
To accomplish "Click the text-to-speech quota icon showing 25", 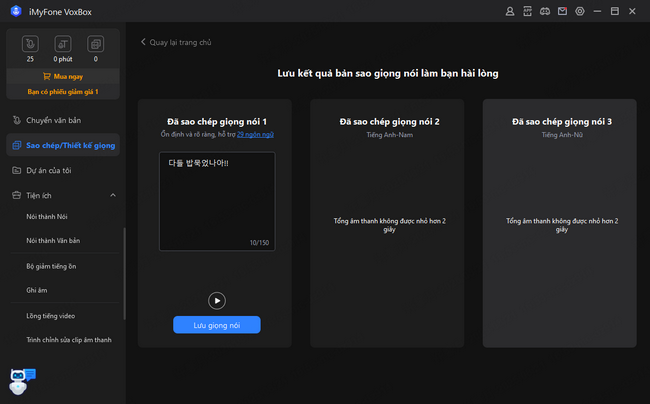I will pos(30,44).
